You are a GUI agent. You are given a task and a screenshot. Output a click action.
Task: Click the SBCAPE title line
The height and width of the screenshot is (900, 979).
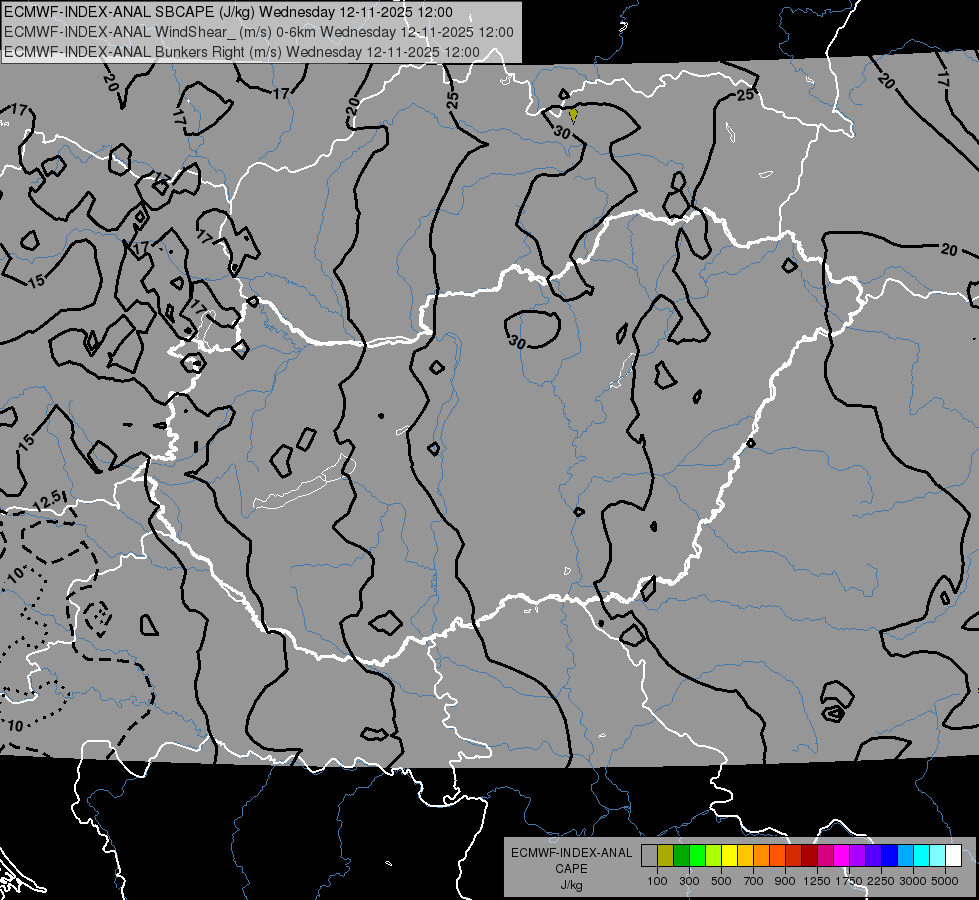click(228, 12)
